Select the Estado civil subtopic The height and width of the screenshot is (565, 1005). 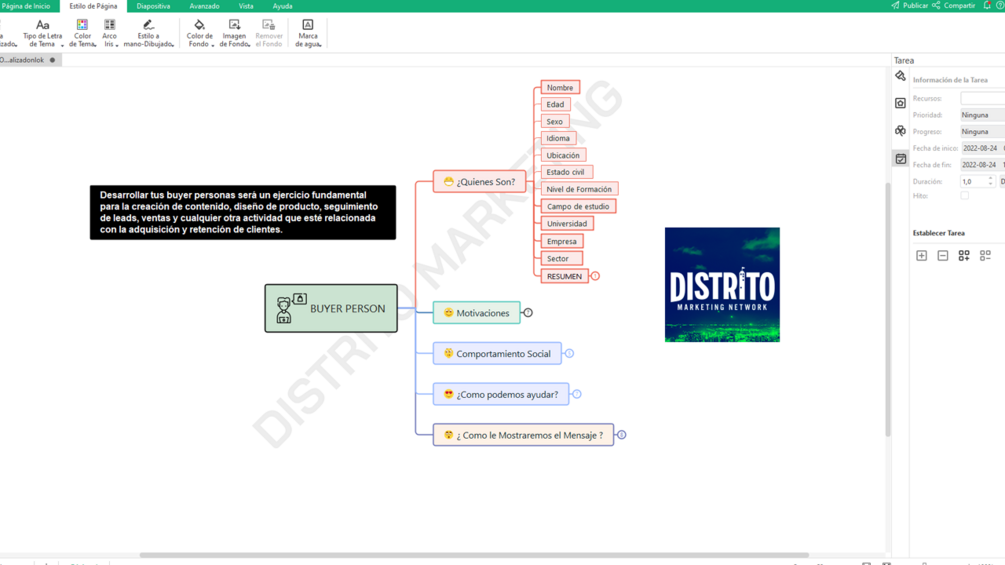tap(567, 172)
